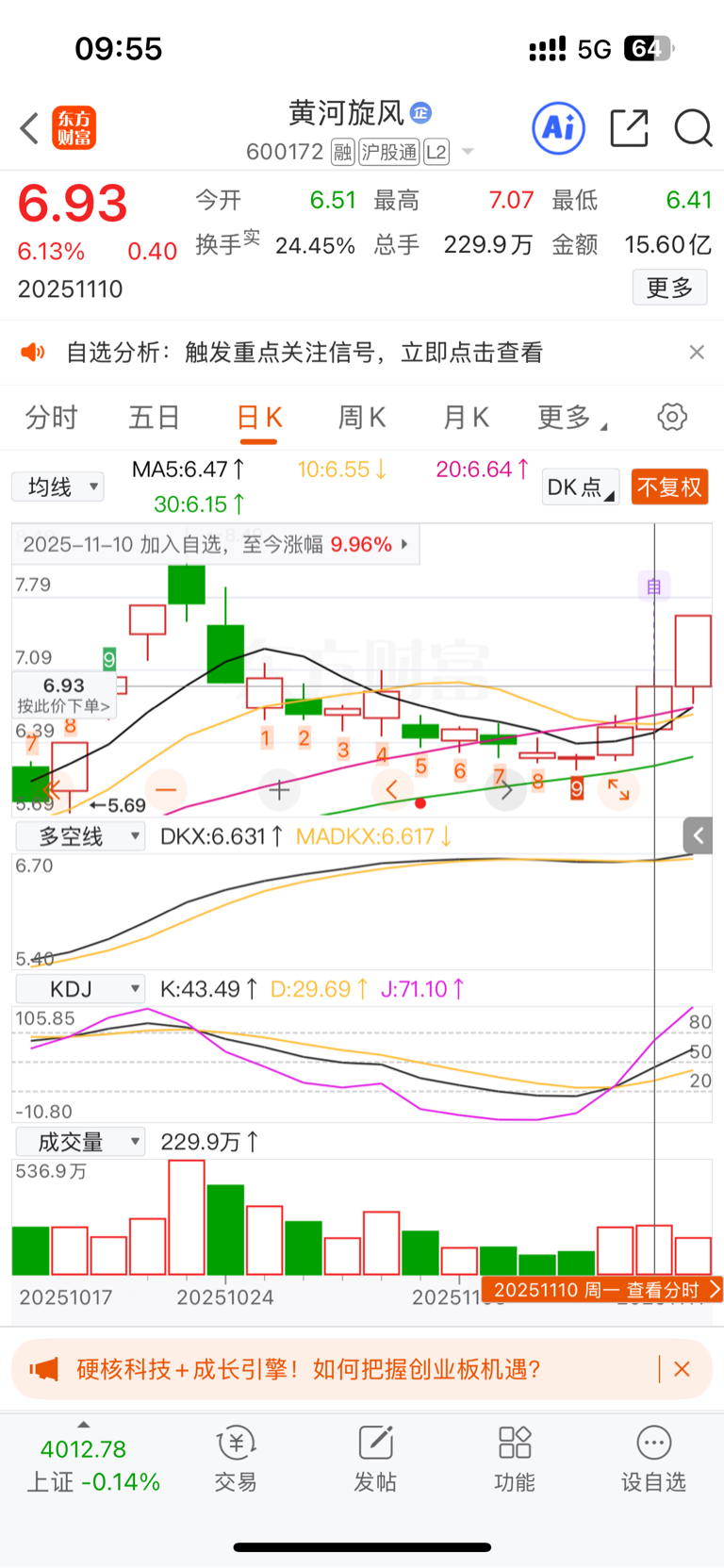Tap the tallest red volume bar
Screen dimensions: 724x1568
tap(187, 1217)
